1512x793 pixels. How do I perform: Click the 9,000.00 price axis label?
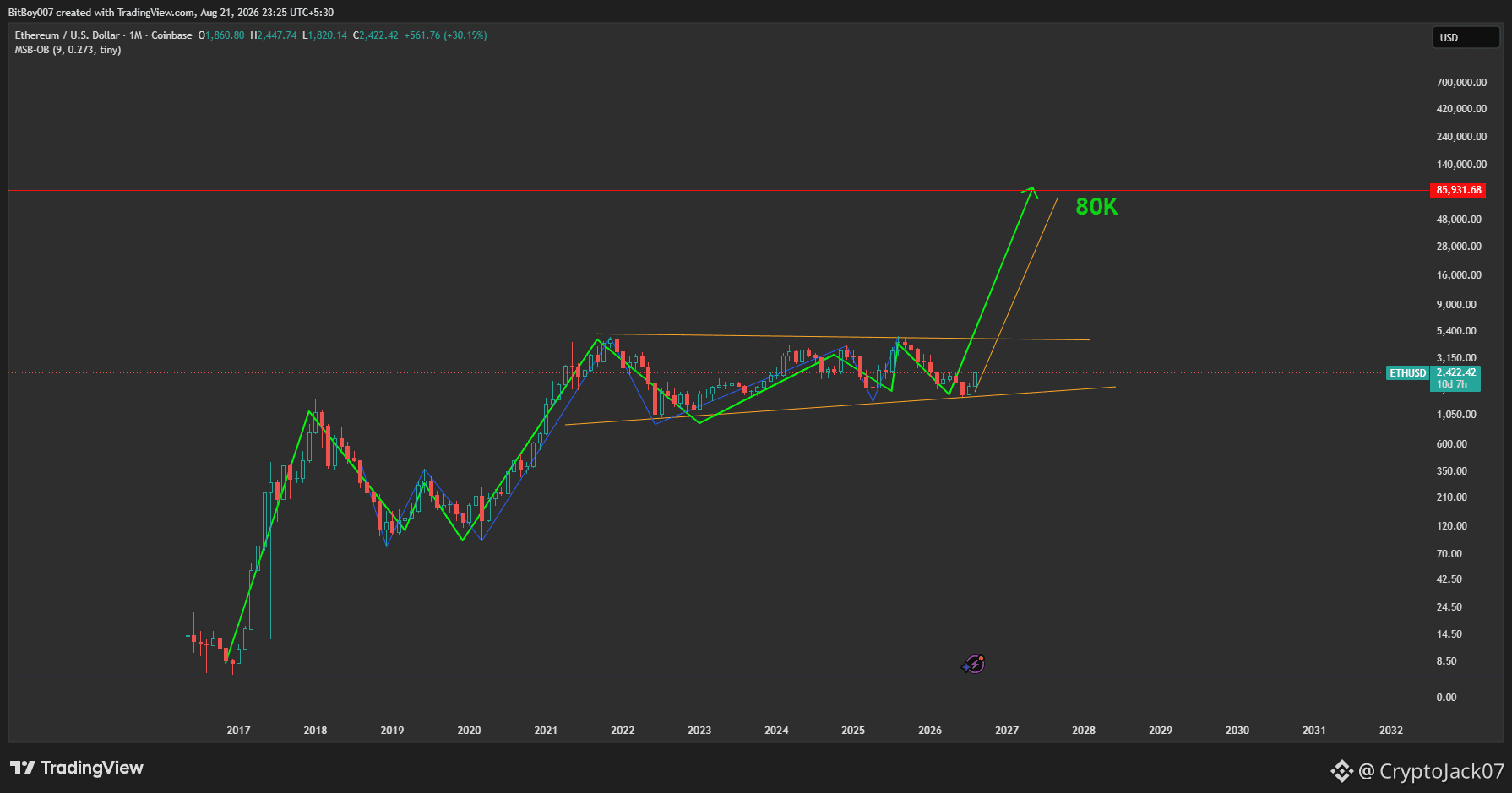1456,305
